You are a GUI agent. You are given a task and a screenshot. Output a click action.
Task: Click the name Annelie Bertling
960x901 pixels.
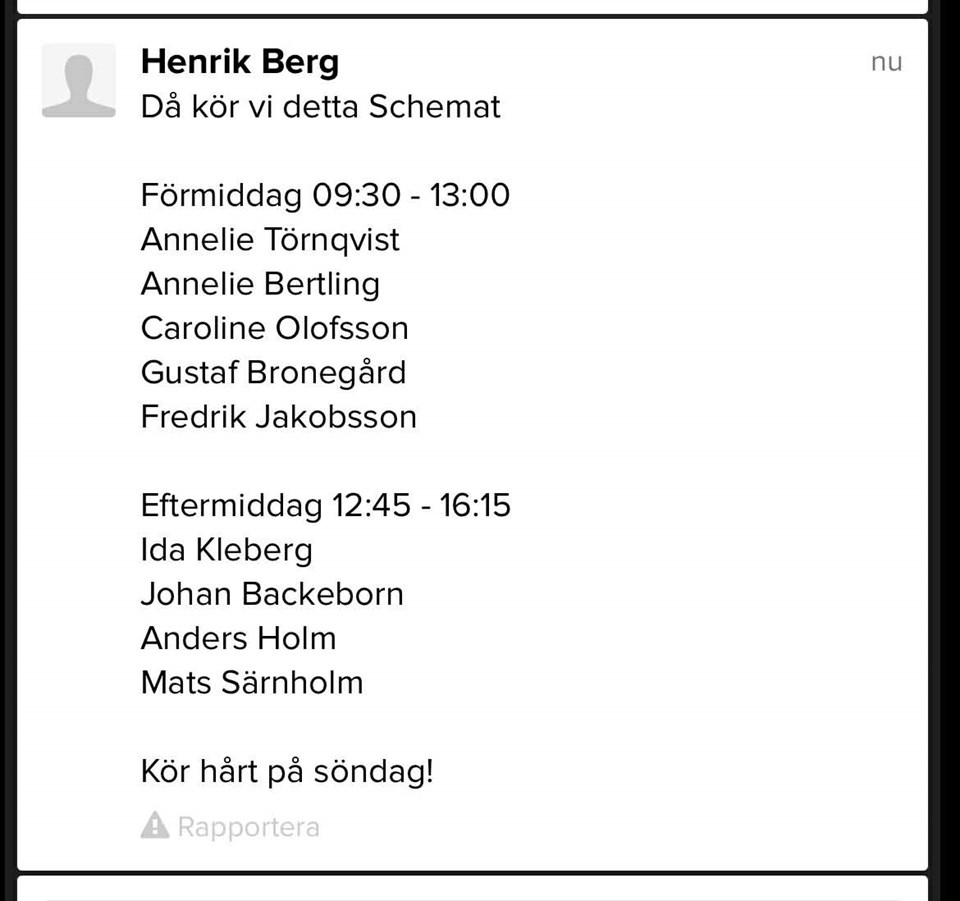click(x=260, y=284)
